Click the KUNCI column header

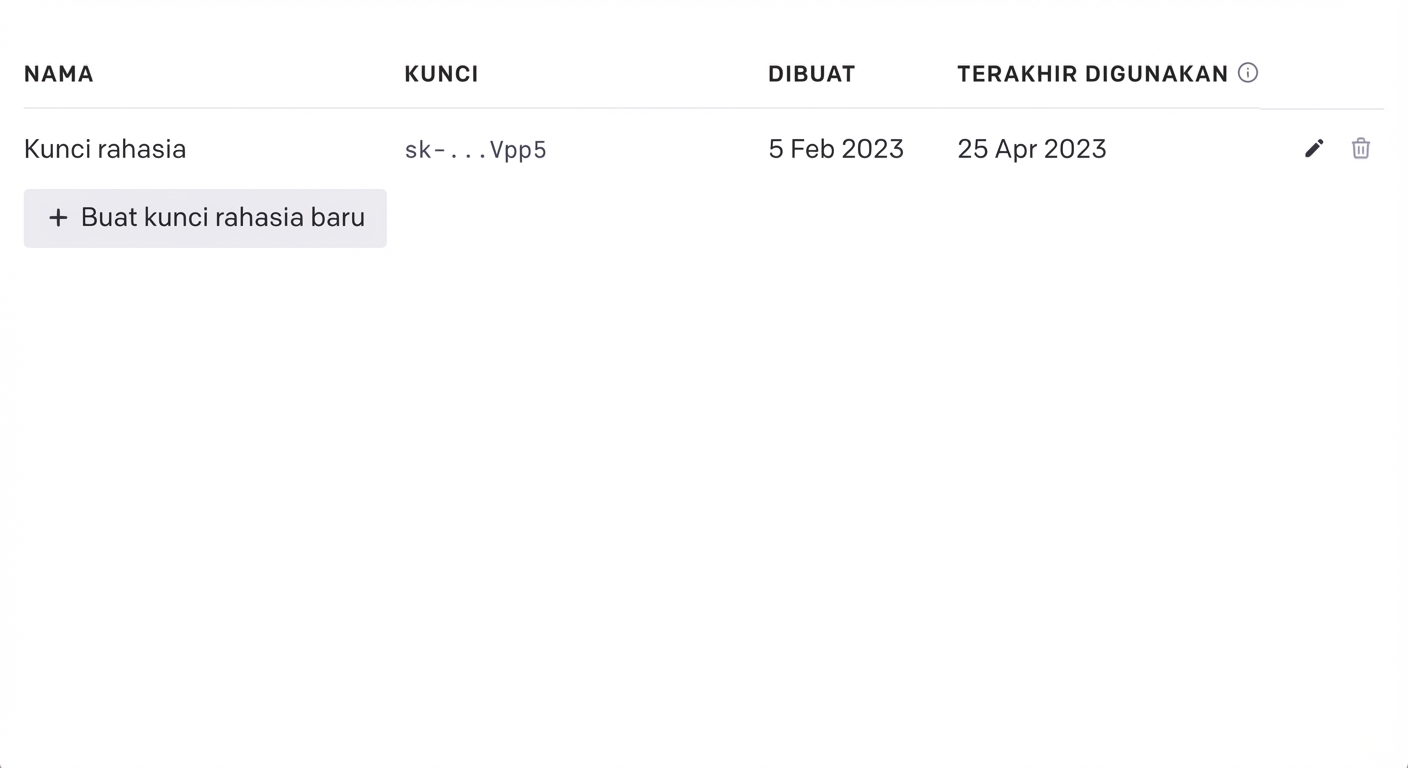[x=441, y=74]
